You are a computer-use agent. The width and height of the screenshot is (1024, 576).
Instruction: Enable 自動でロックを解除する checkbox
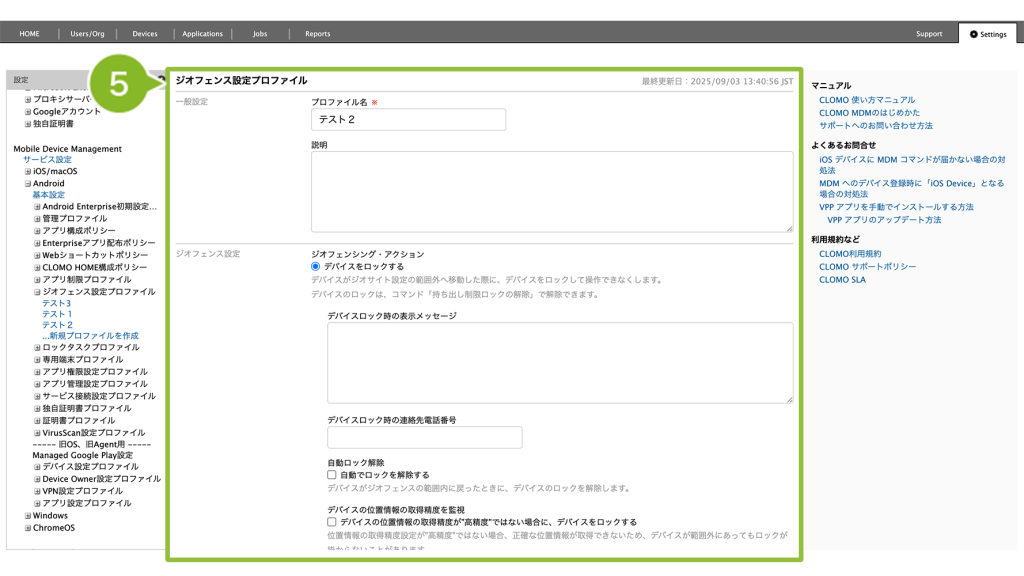pos(332,475)
